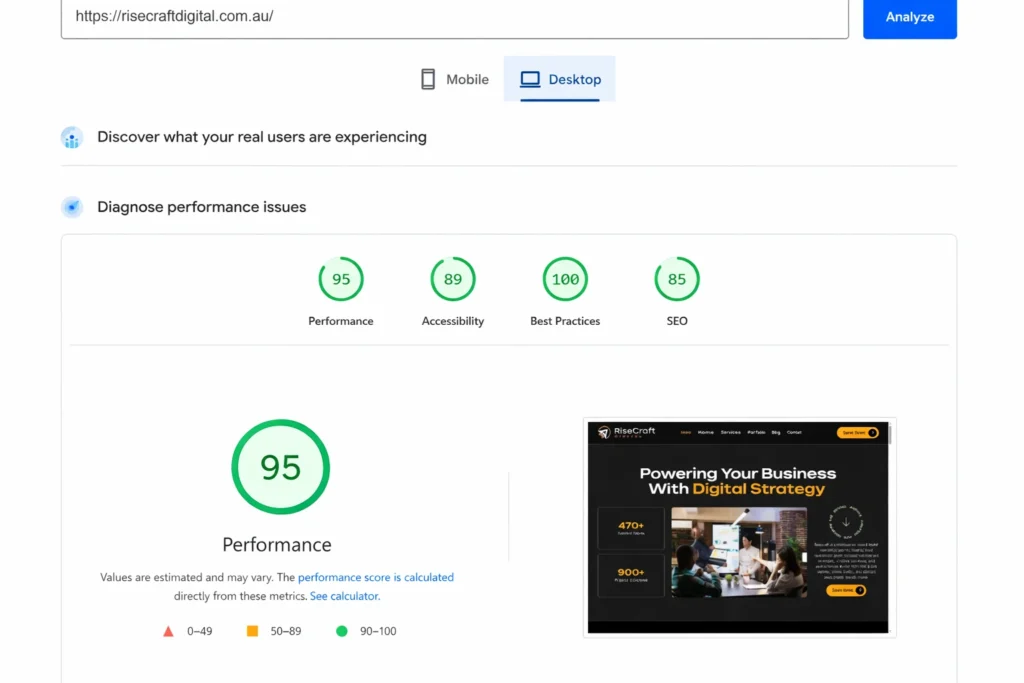1024x683 pixels.
Task: Click the large 95 Performance circle
Action: [x=280, y=467]
